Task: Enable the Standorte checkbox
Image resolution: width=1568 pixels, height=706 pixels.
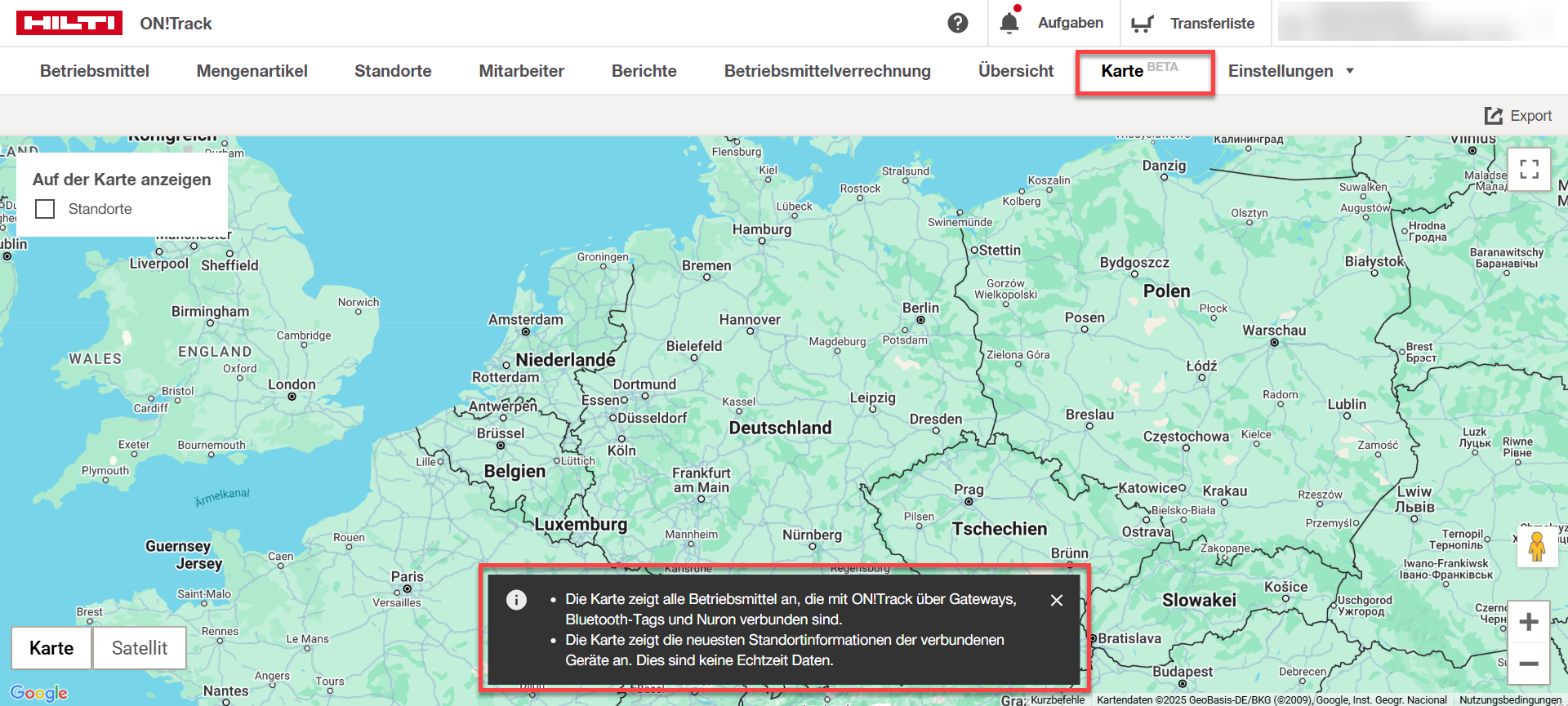Action: pos(45,209)
